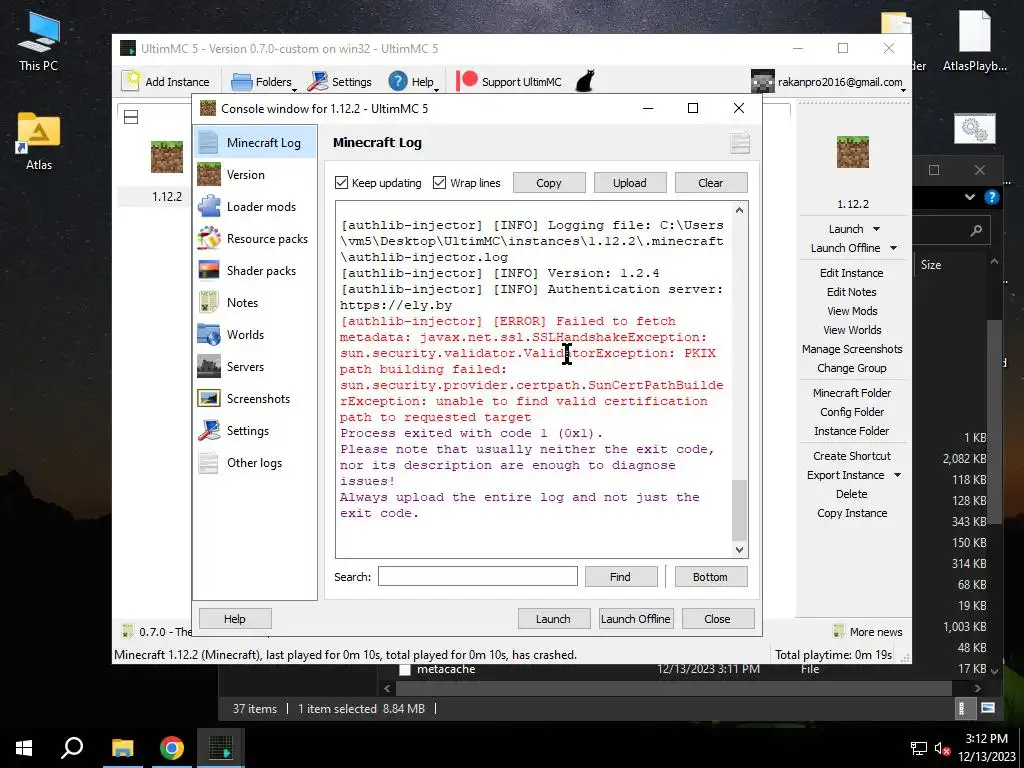The height and width of the screenshot is (768, 1024).
Task: Open the Atlas folder shortcut on the desktop
Action: click(x=39, y=141)
